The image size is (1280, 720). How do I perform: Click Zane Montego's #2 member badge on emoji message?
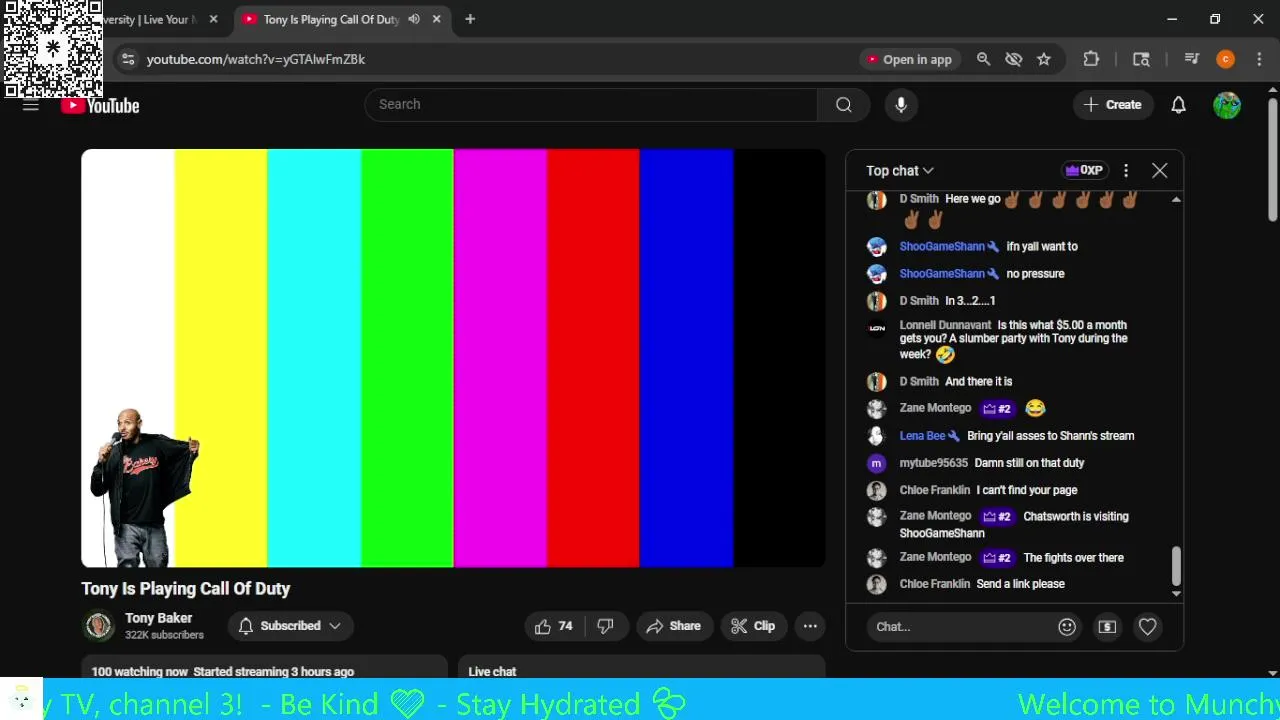coord(997,408)
